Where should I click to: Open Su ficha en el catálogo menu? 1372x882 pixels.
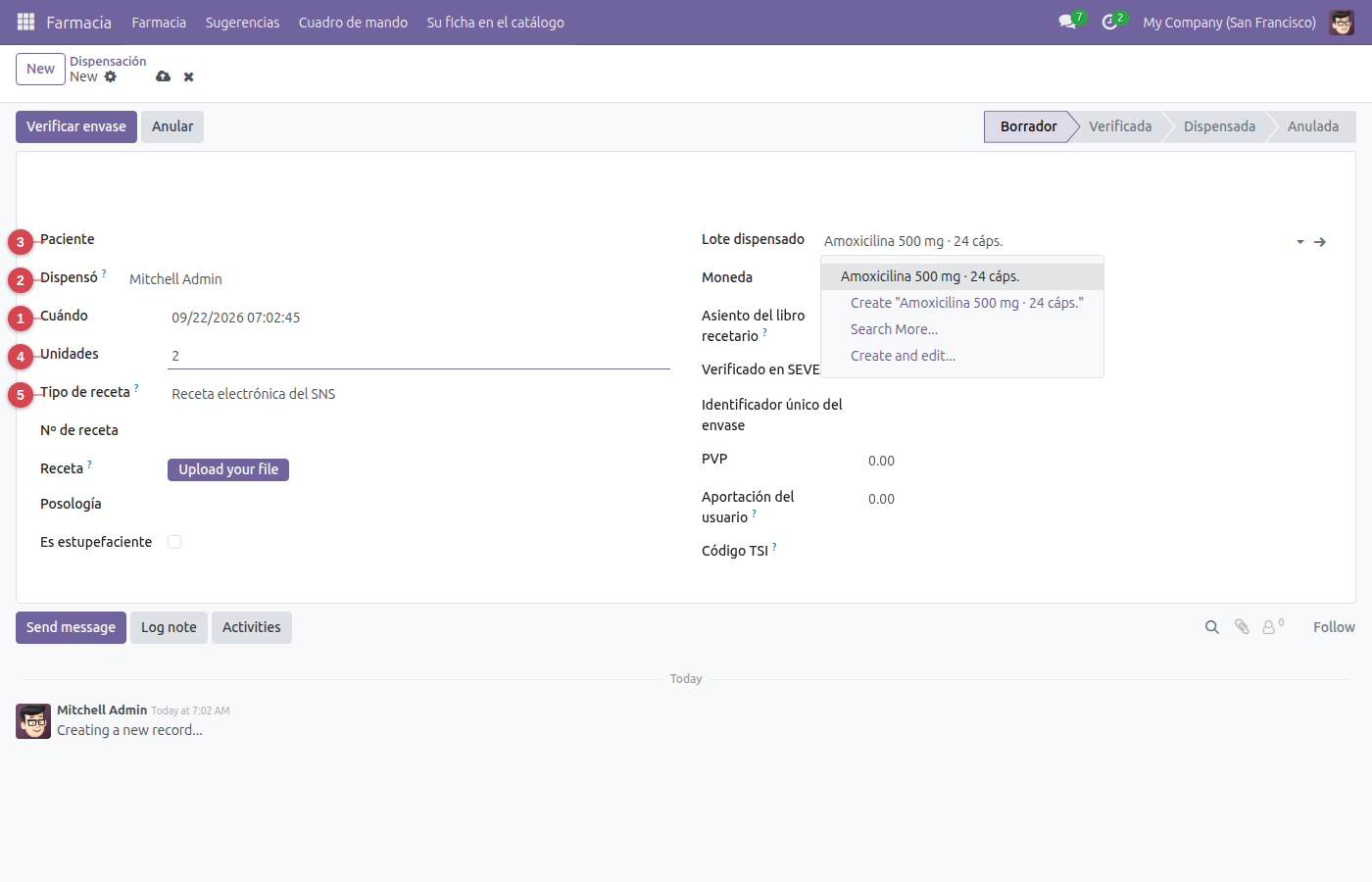(x=495, y=22)
